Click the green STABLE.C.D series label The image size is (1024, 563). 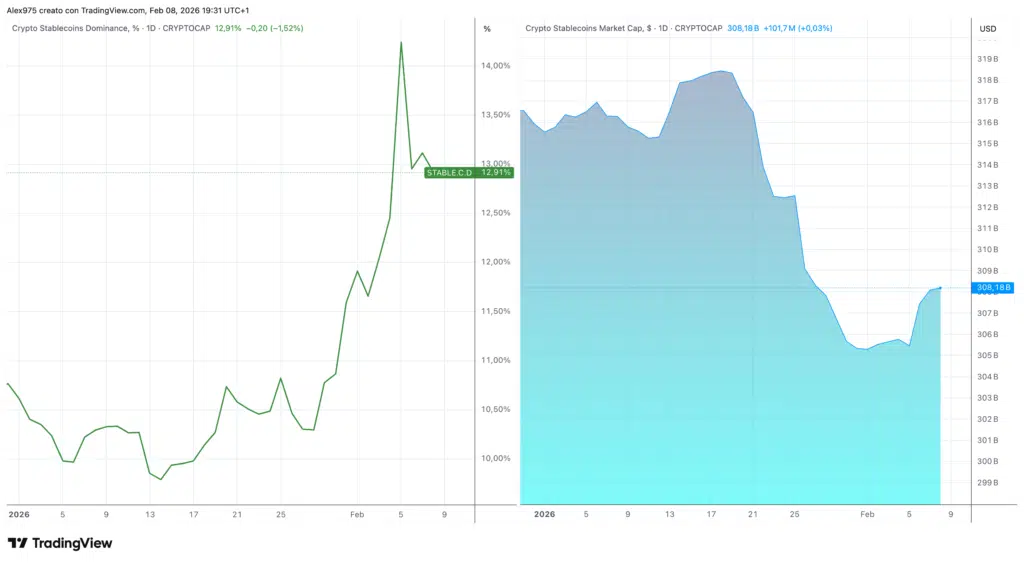[448, 173]
